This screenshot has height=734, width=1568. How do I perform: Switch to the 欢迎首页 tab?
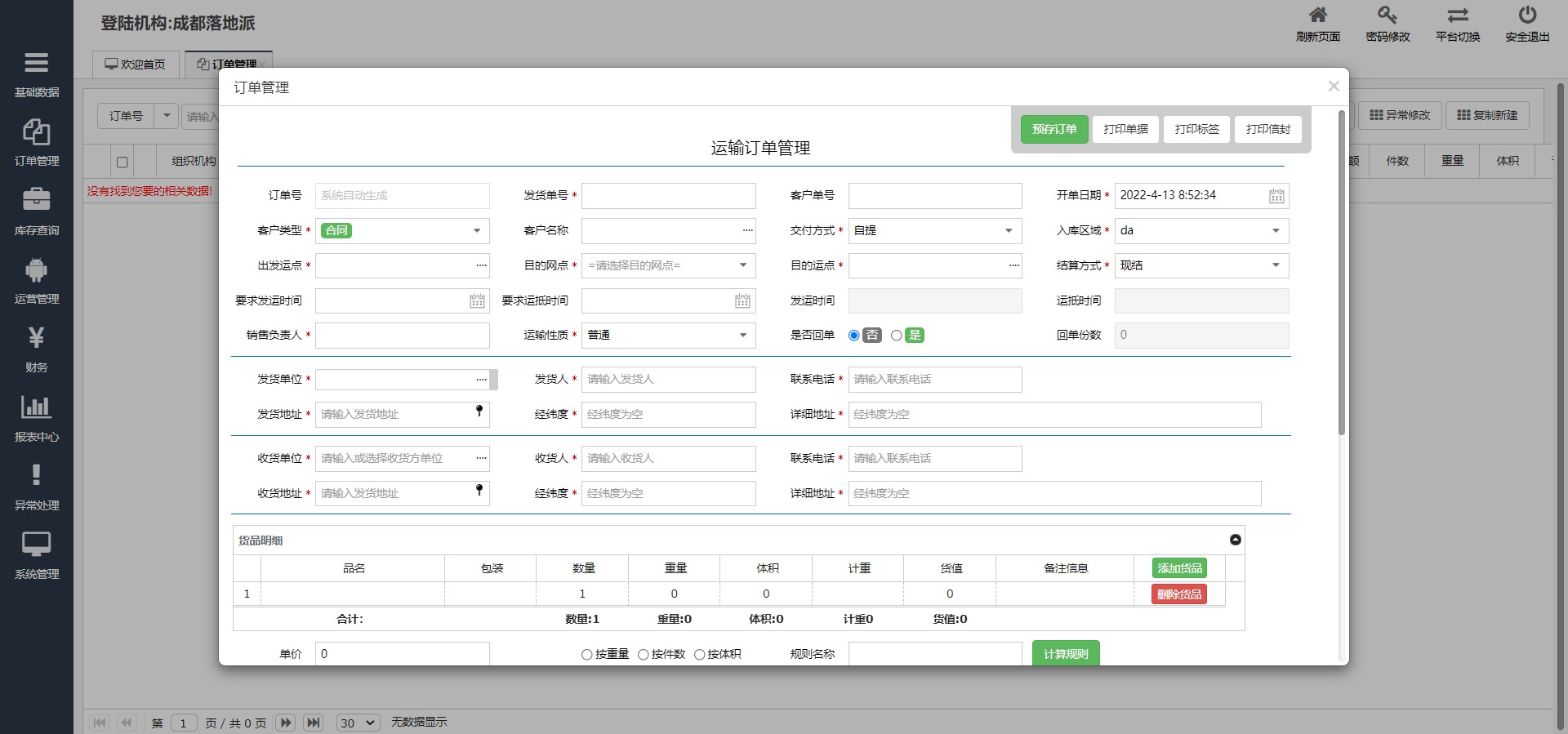(x=136, y=65)
